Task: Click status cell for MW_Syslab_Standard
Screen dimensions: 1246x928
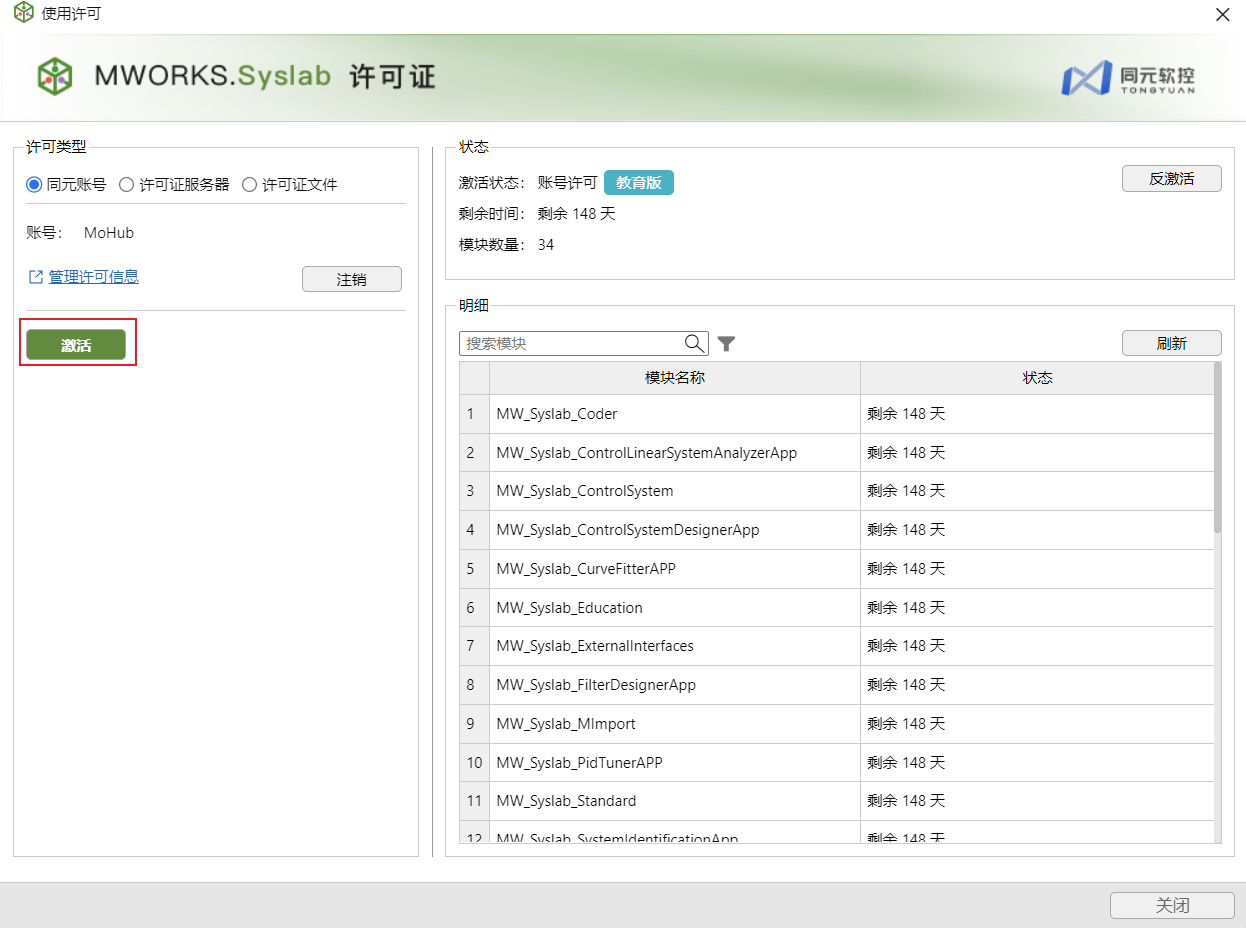Action: [x=1037, y=801]
